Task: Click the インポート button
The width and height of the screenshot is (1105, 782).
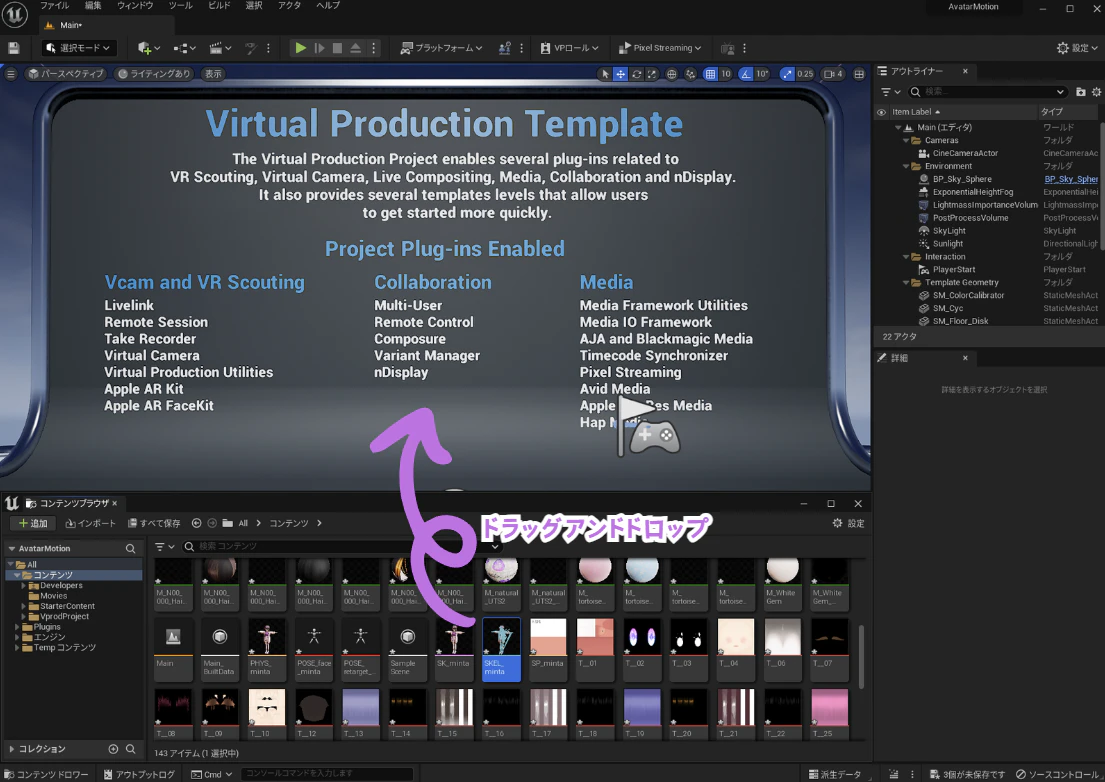Action: point(90,523)
